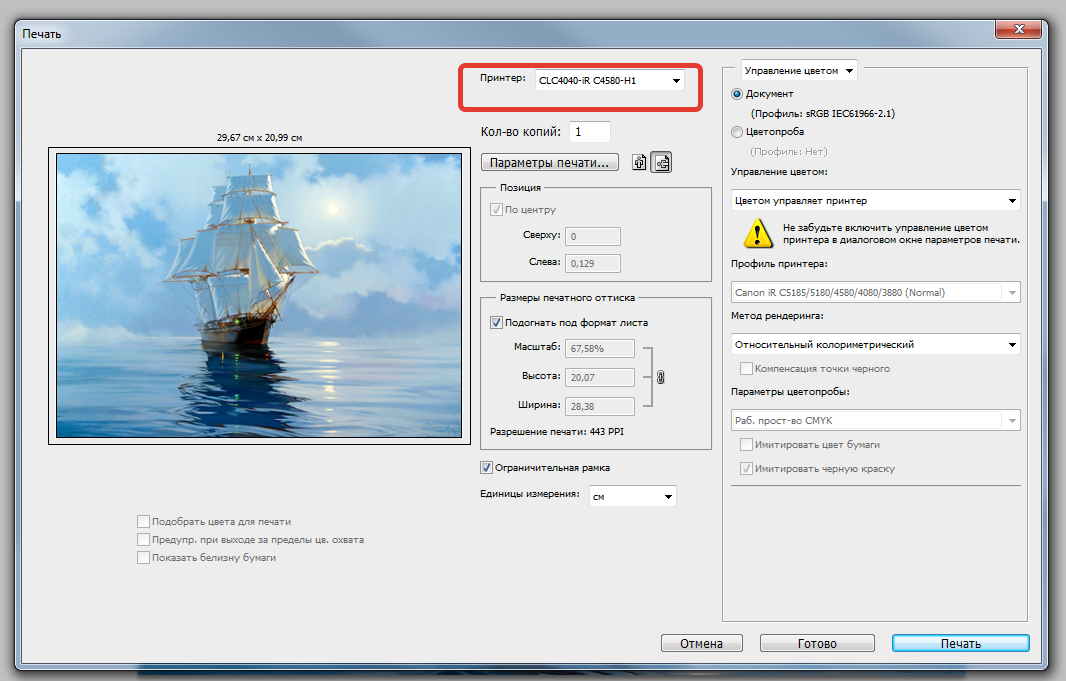Close the Печать dialog window

click(1018, 29)
